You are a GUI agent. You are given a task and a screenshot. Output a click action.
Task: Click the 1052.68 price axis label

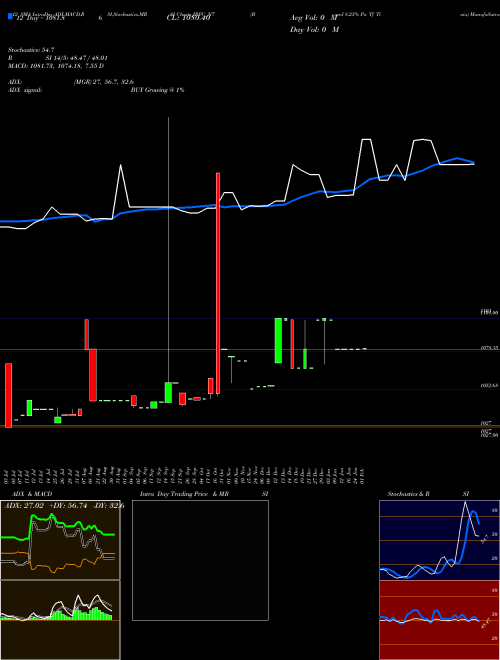coord(490,385)
